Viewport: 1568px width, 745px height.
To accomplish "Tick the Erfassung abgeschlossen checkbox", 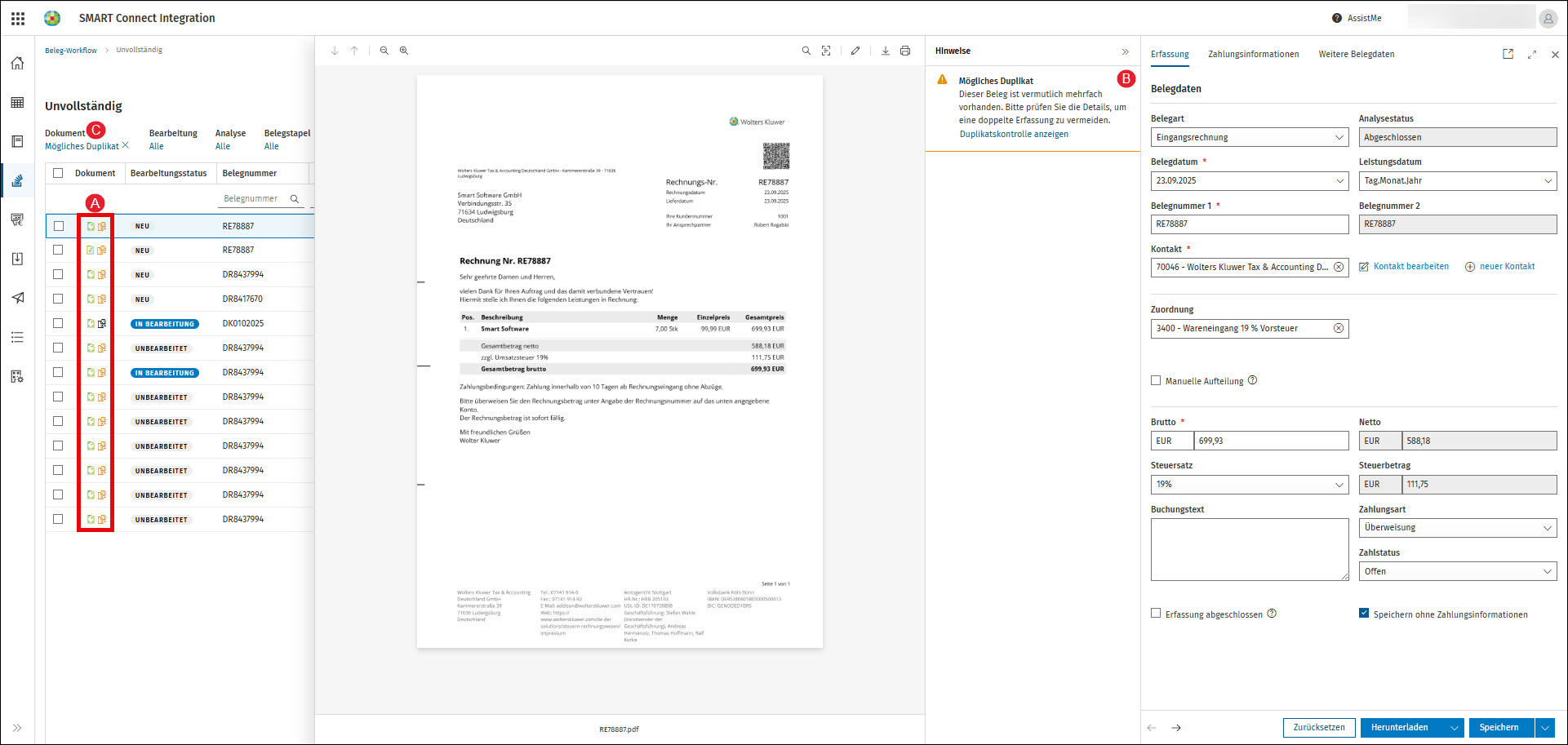I will tap(1156, 614).
